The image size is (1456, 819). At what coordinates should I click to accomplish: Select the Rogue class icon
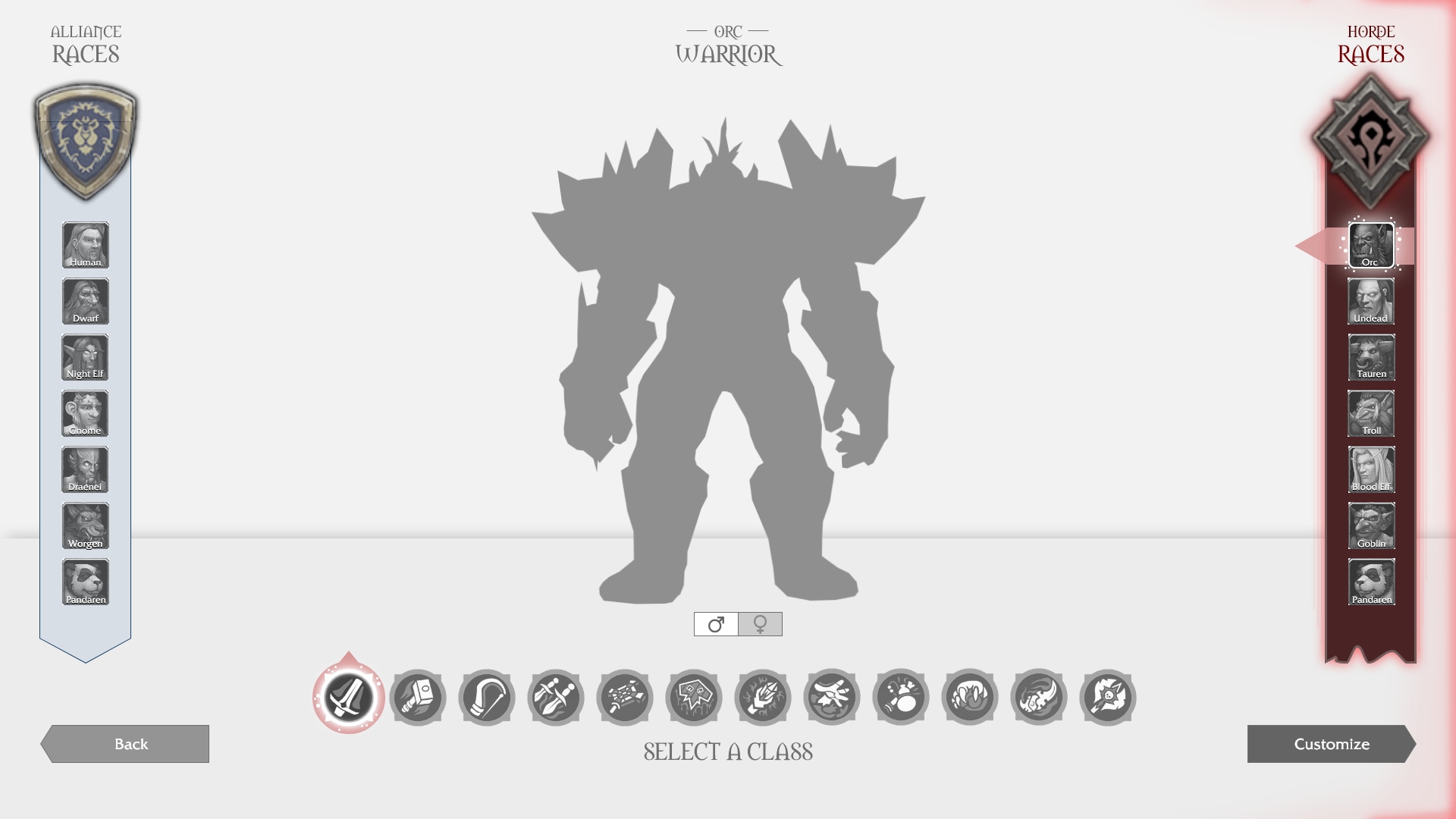(x=556, y=697)
